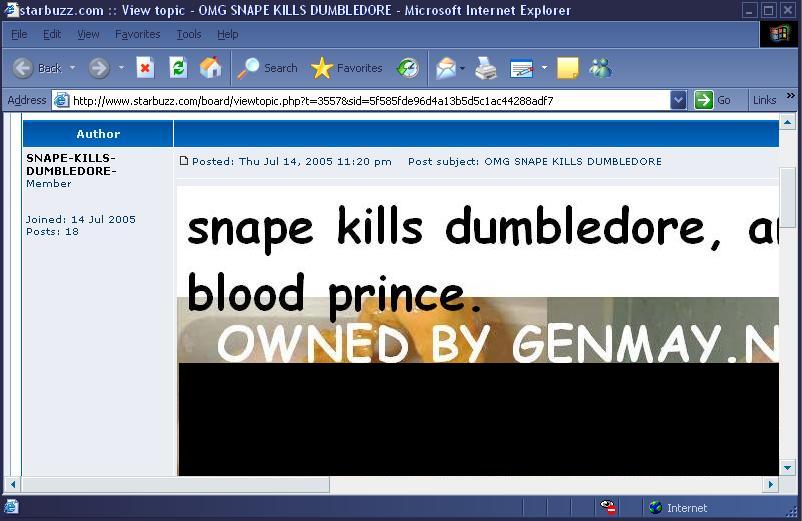Open the Edit menu

point(52,34)
